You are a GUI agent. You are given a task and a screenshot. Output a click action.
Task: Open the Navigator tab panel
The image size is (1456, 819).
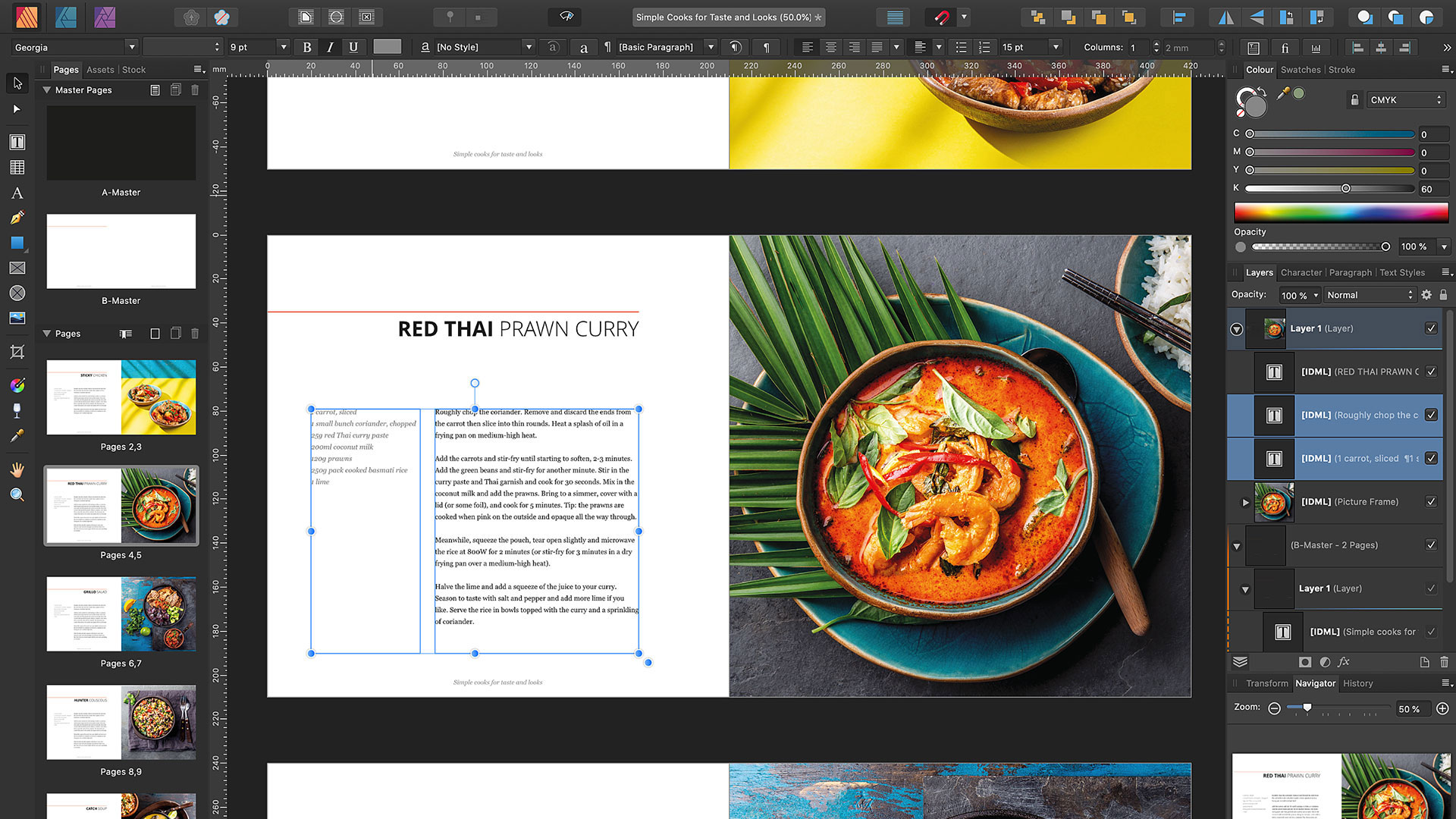point(1315,683)
